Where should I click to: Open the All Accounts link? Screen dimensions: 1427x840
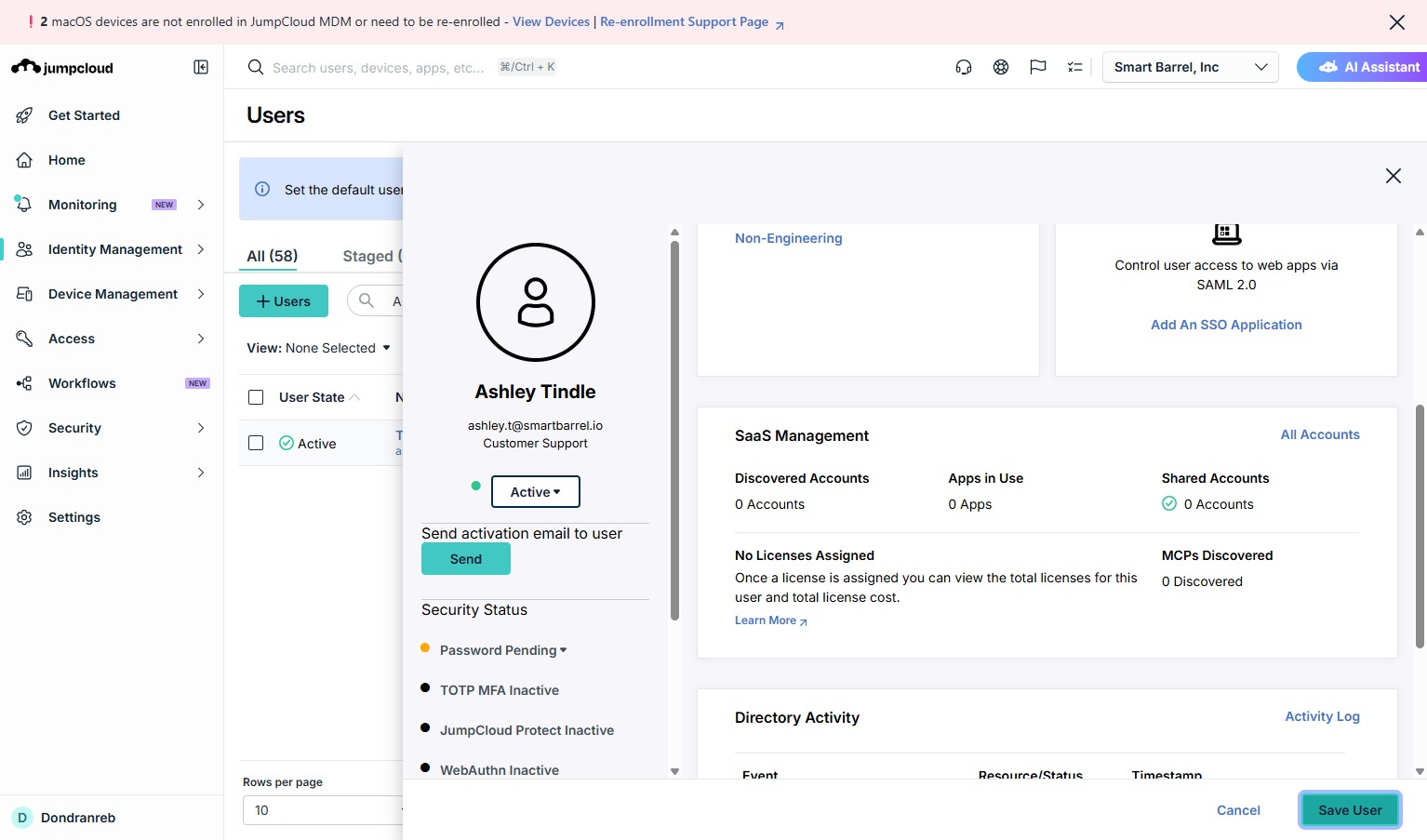[x=1320, y=434]
